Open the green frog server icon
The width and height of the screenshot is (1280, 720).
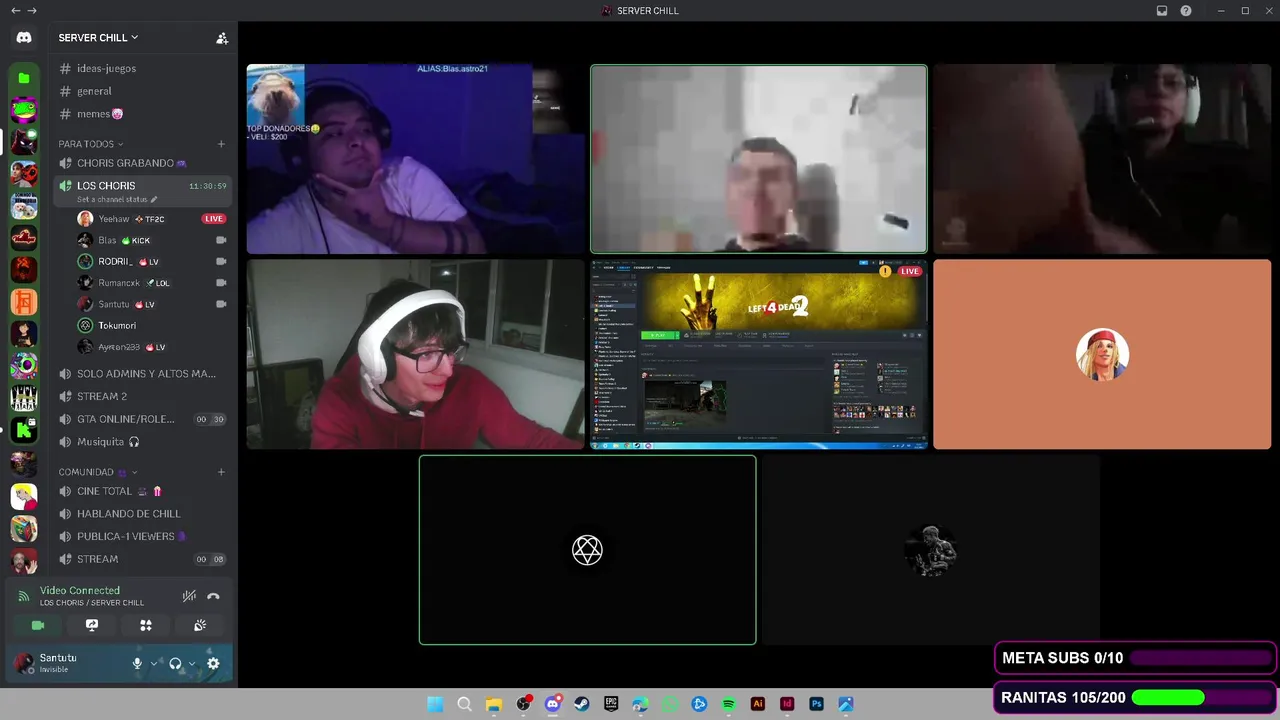click(24, 109)
